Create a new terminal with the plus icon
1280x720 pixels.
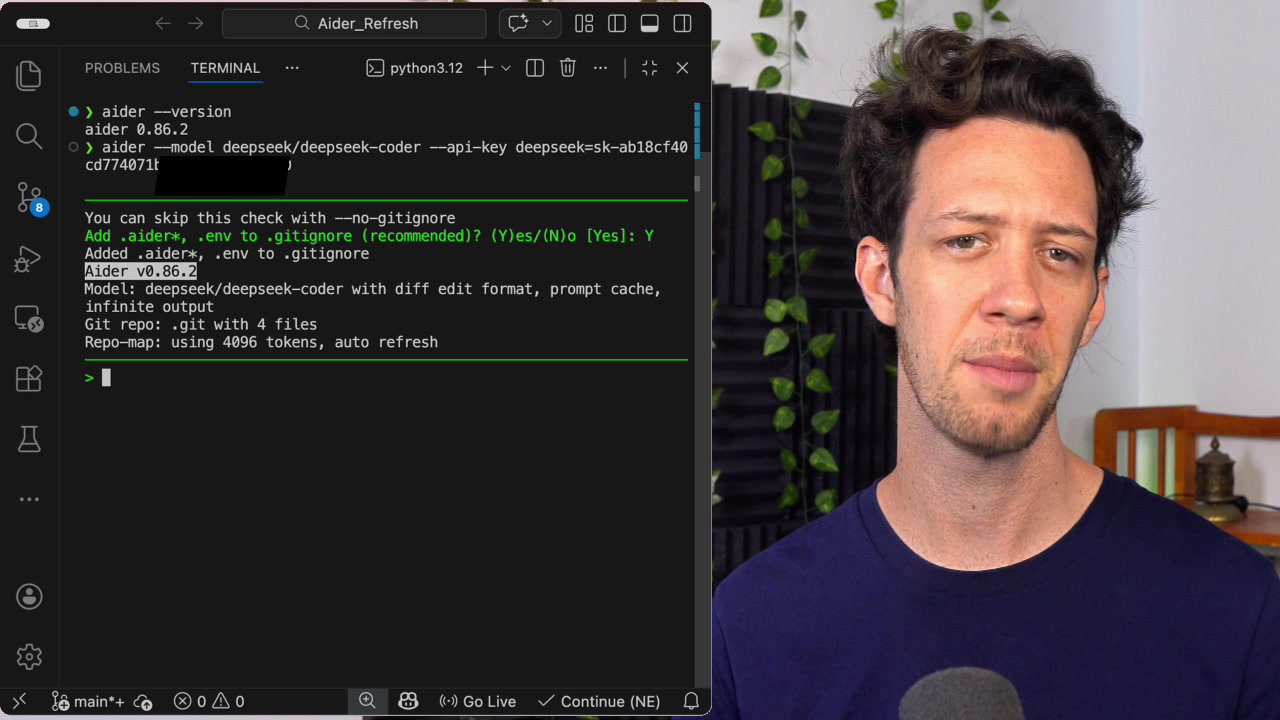(485, 68)
